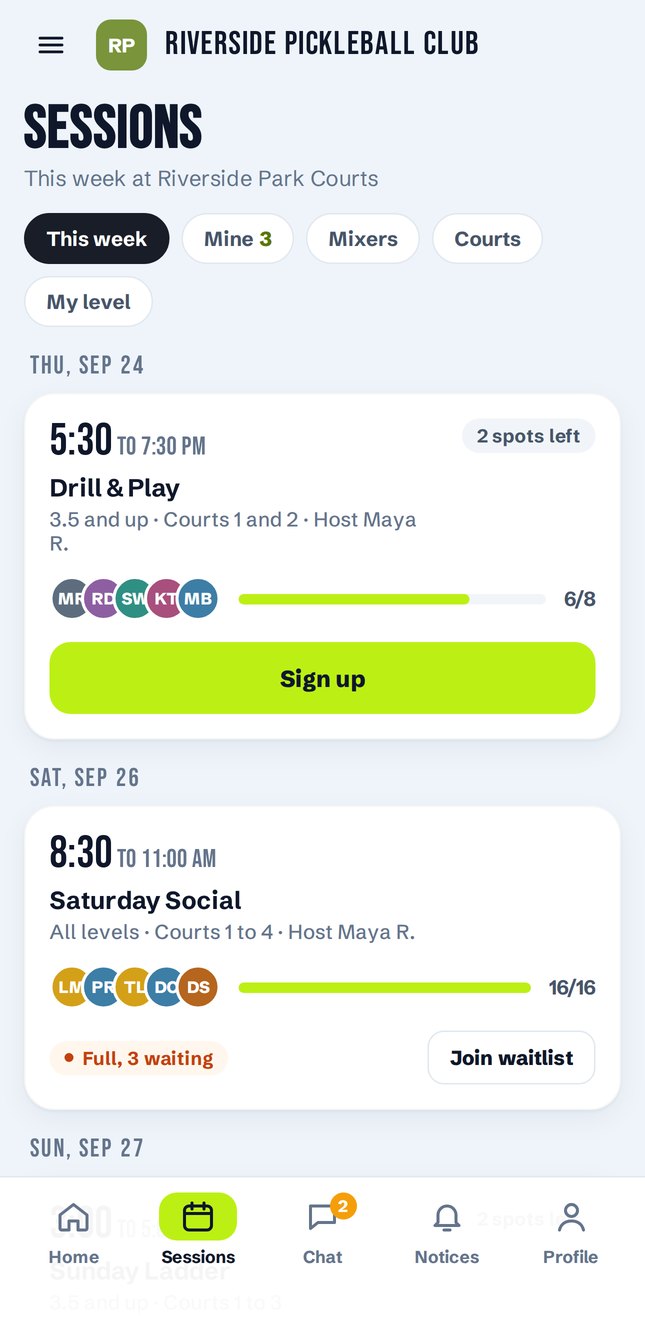The height and width of the screenshot is (1317, 645).
Task: Tap DS avatar in Saturday Social
Action: (x=198, y=987)
